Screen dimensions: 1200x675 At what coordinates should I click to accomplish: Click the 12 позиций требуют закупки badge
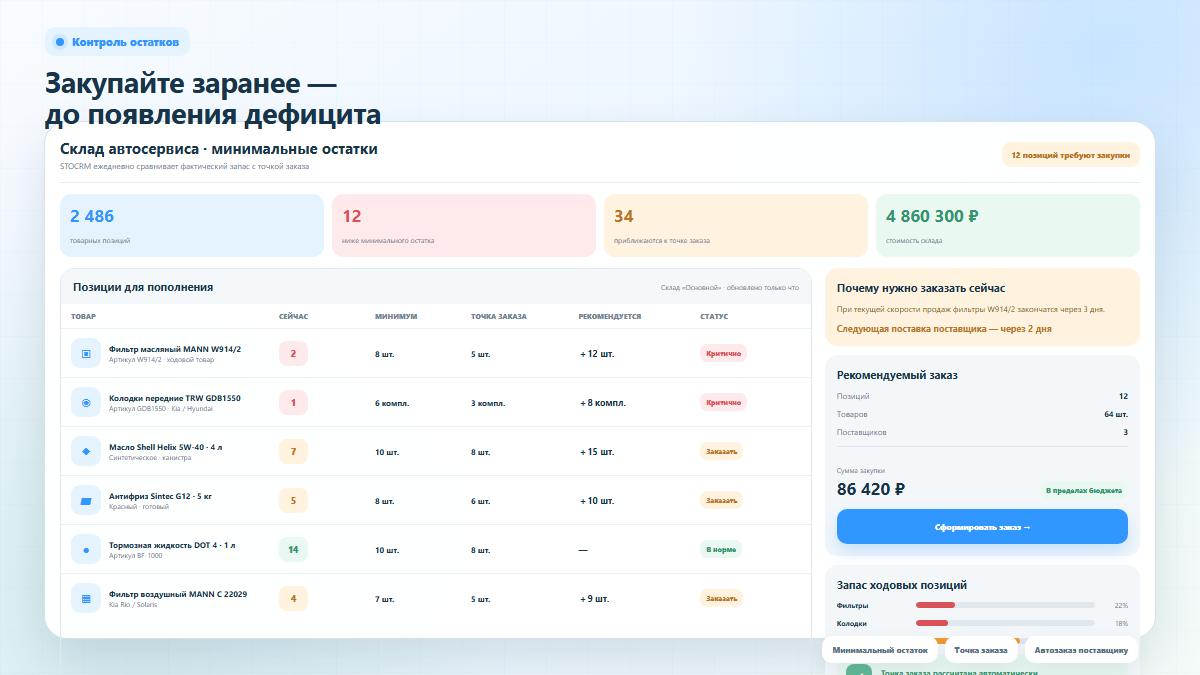tap(1071, 155)
